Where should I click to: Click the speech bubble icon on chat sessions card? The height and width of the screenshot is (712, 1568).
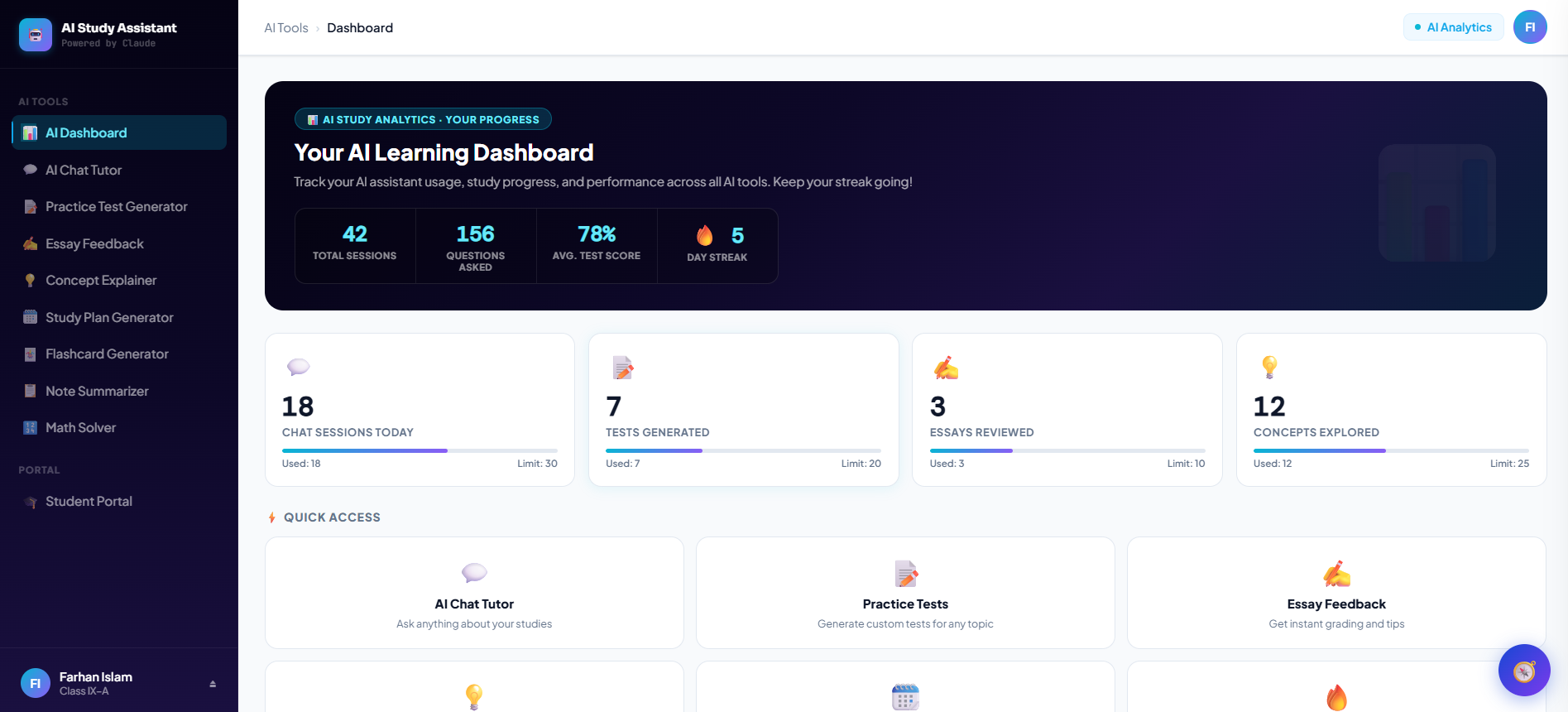pyautogui.click(x=298, y=367)
